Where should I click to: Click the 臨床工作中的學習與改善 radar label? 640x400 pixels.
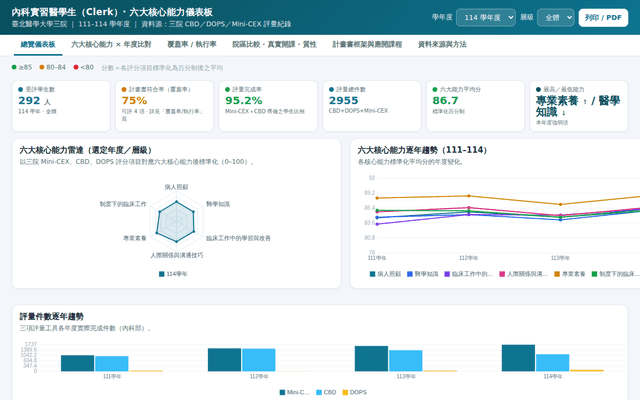coord(238,238)
